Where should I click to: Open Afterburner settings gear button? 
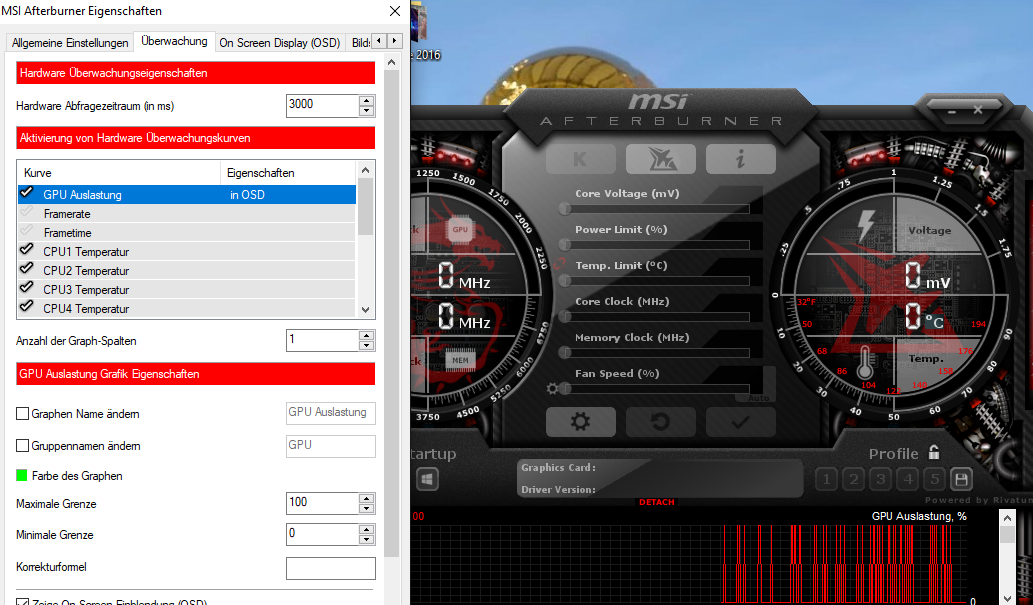(580, 422)
